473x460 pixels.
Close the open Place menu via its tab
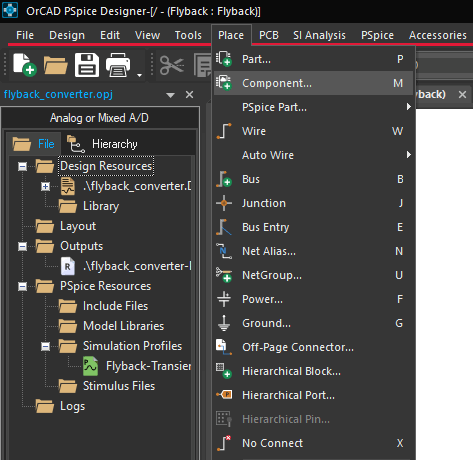[231, 35]
